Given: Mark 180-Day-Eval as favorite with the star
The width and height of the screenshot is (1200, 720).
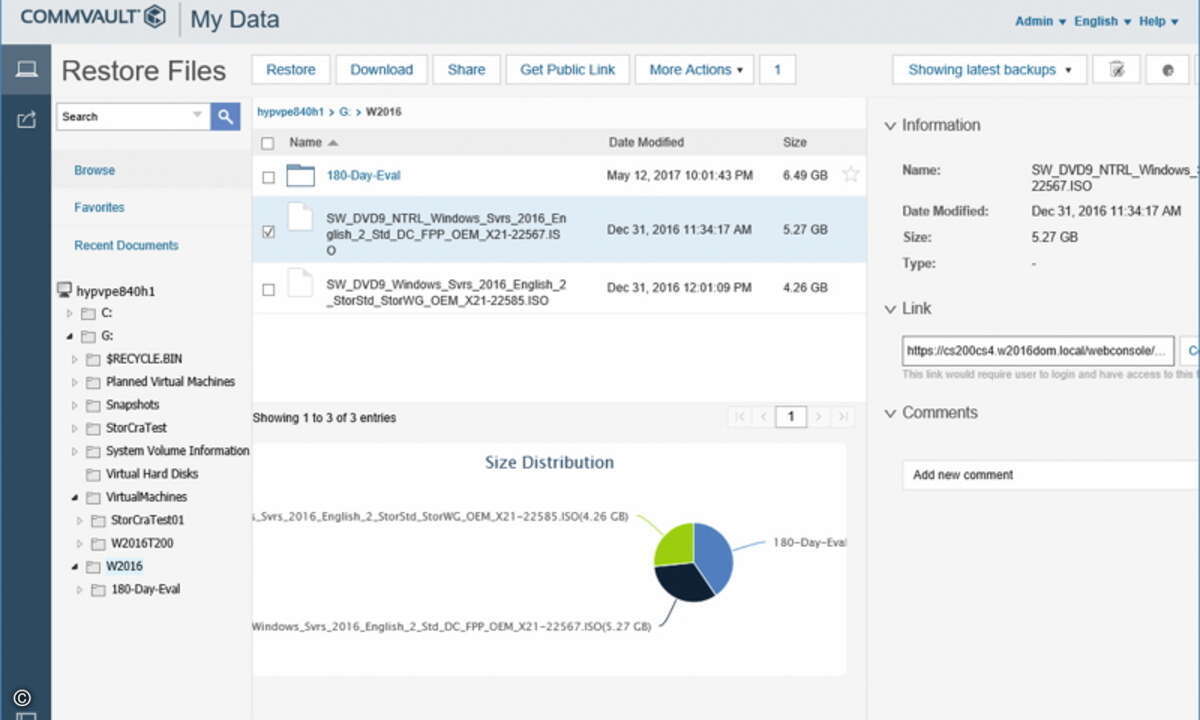Looking at the screenshot, I should tap(851, 175).
